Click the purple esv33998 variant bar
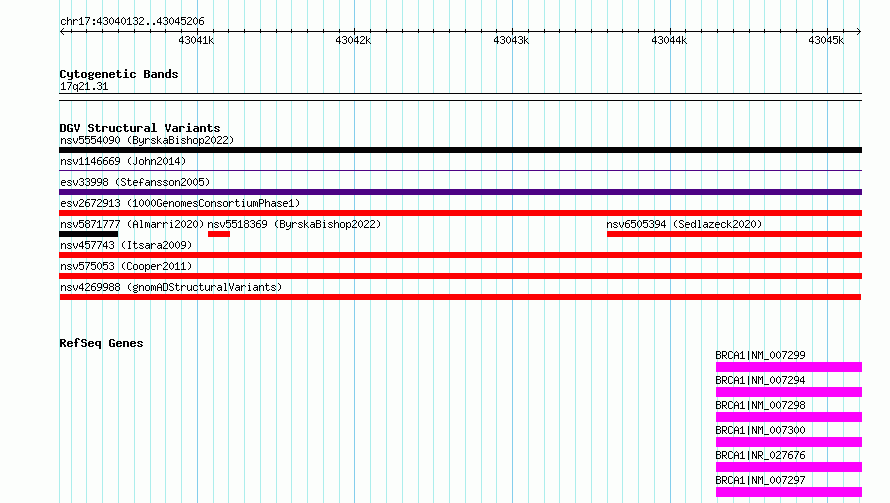 pos(460,192)
